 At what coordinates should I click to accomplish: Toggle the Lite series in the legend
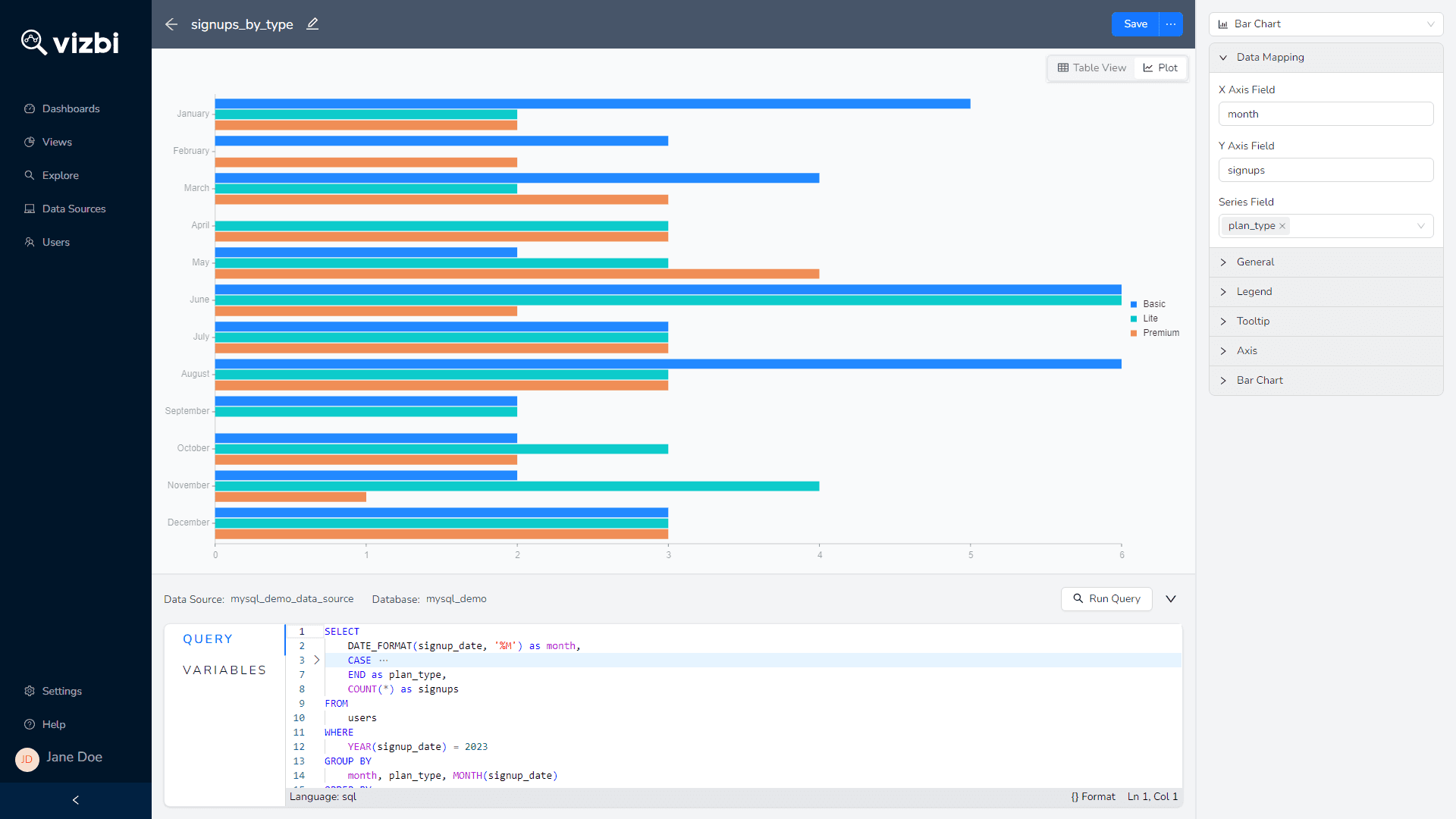click(1144, 318)
